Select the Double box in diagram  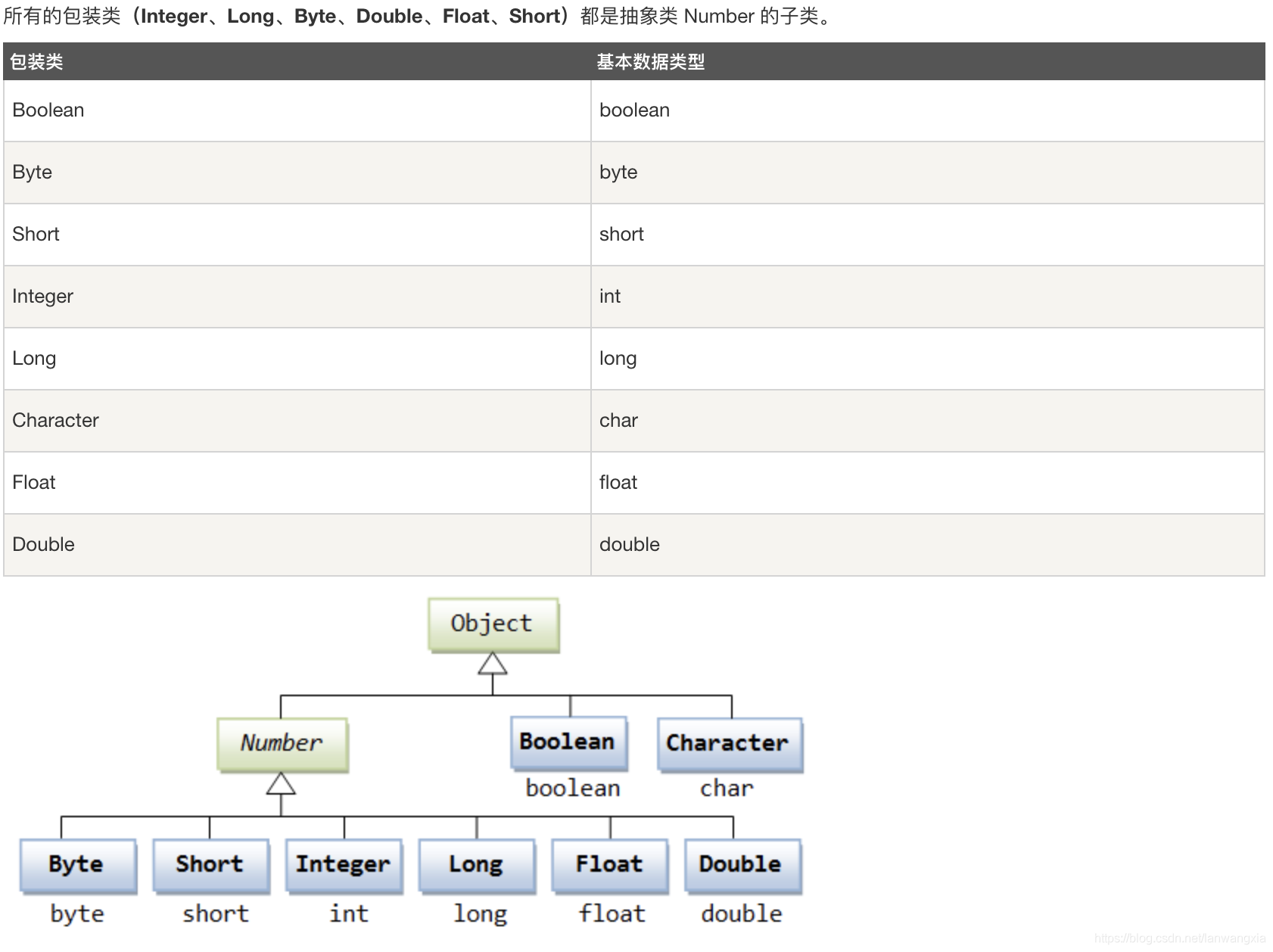743,865
